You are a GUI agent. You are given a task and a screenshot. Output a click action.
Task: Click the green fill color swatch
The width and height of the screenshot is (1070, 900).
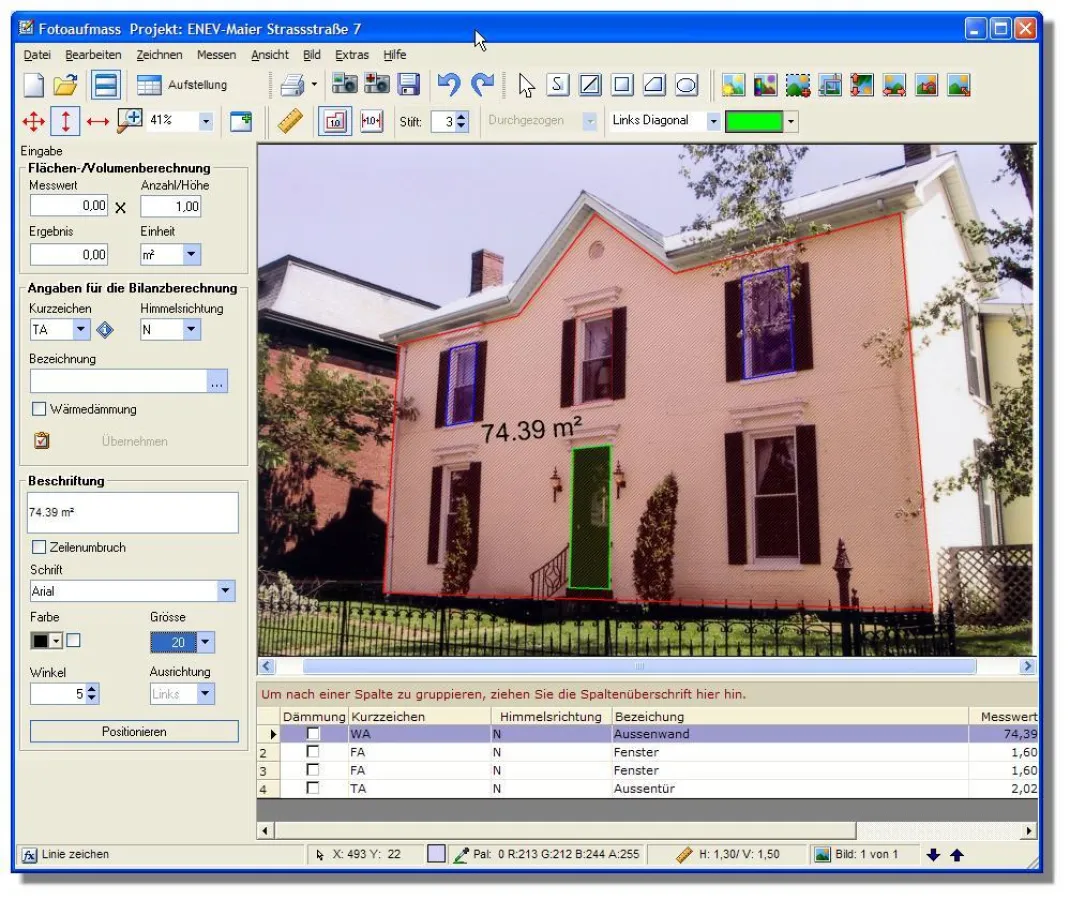click(x=754, y=121)
